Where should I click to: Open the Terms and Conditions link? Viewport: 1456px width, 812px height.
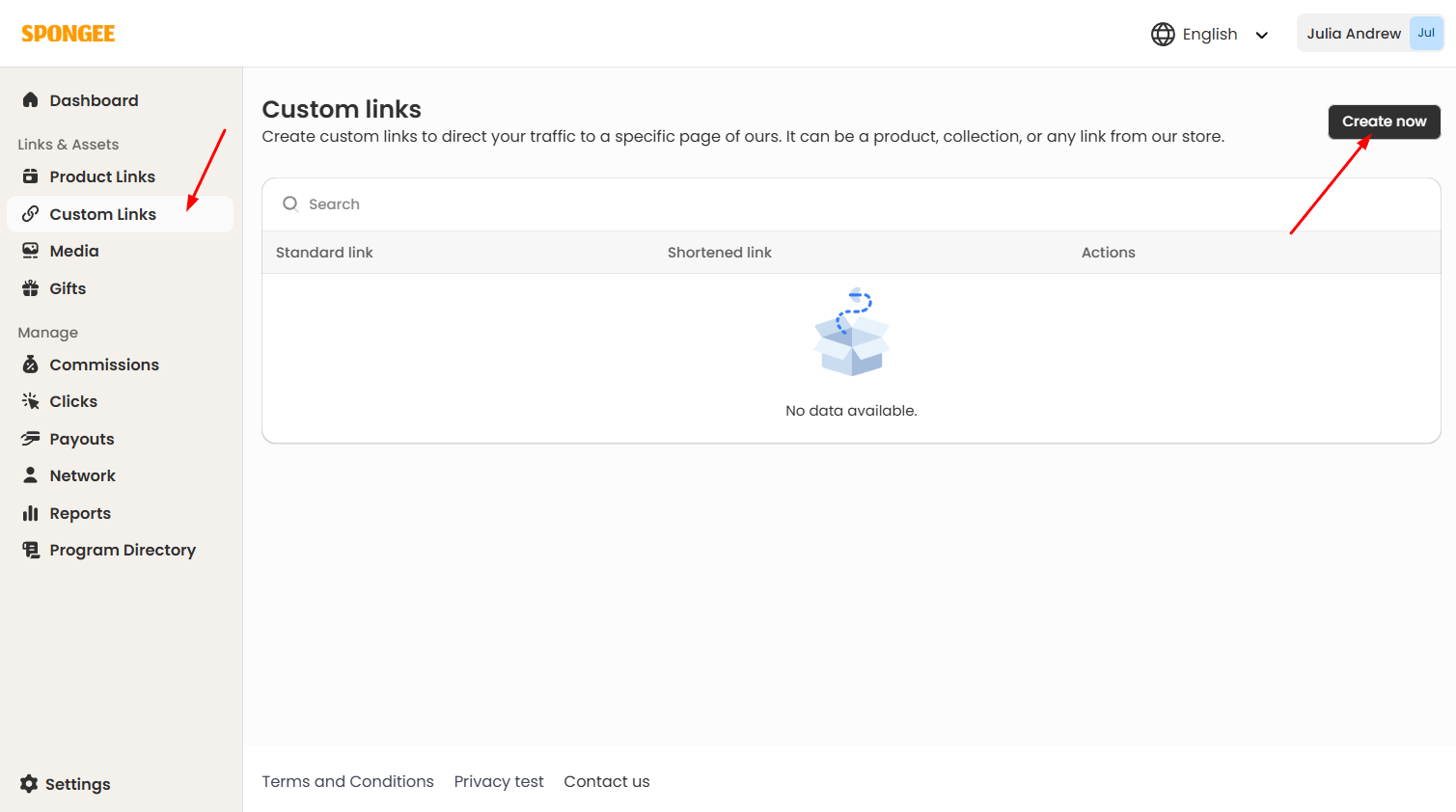point(347,781)
